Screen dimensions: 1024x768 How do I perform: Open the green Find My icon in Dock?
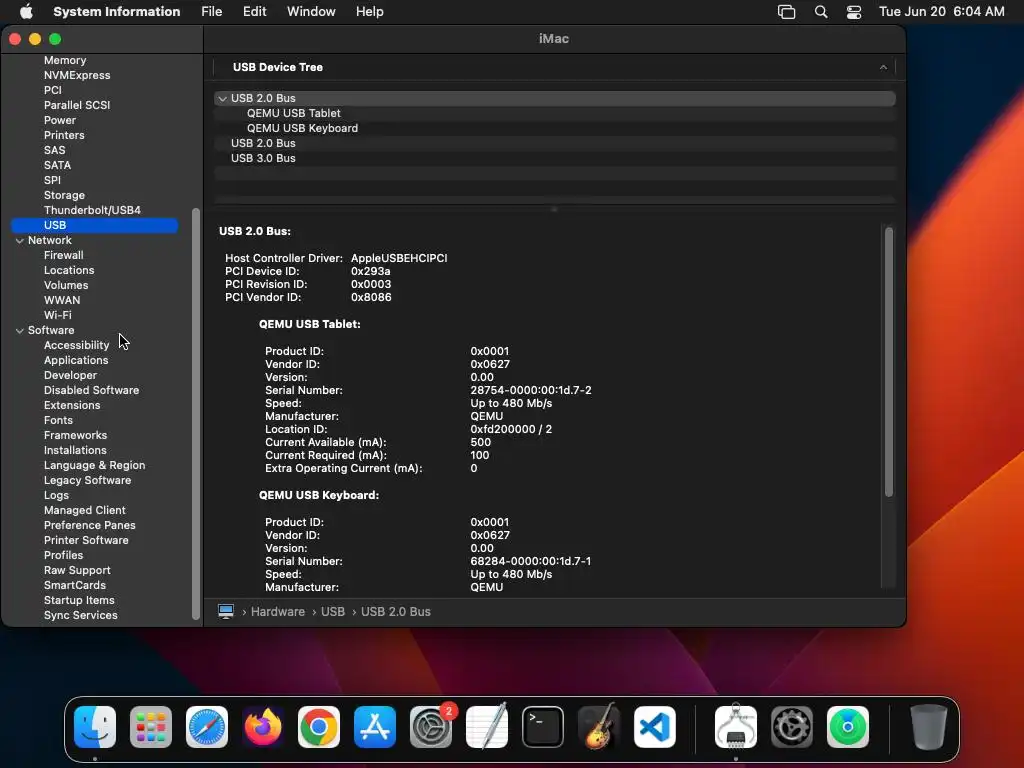848,727
